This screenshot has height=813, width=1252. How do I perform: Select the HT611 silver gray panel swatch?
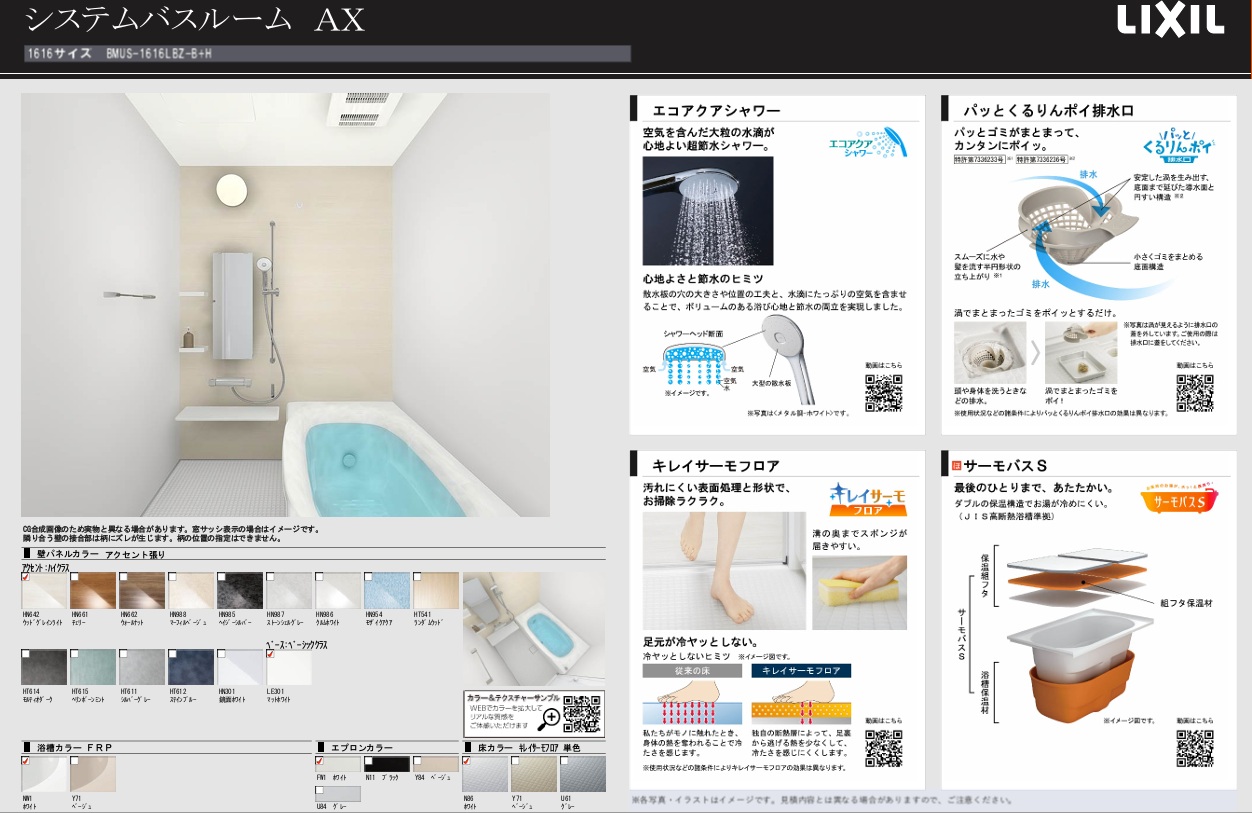click(x=142, y=667)
